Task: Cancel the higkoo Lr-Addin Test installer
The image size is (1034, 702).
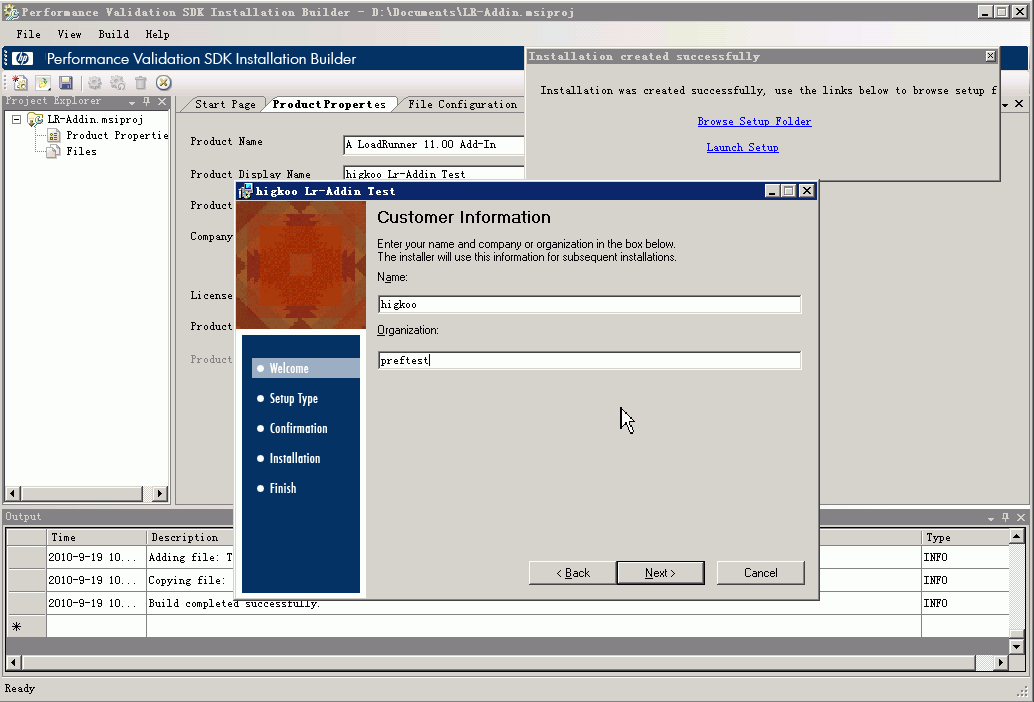Action: pos(760,573)
